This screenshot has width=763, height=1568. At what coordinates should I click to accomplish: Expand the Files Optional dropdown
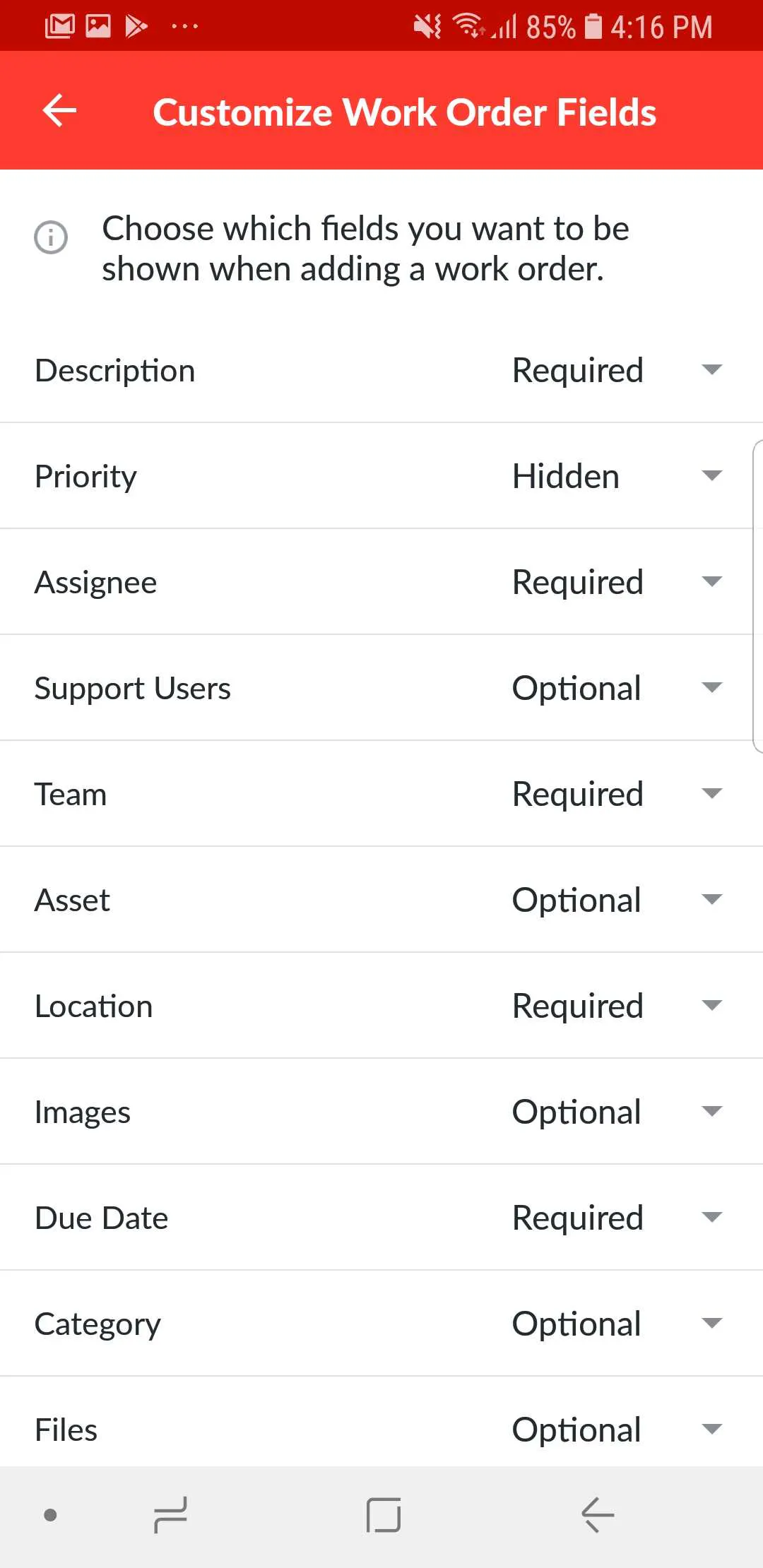pos(711,1429)
